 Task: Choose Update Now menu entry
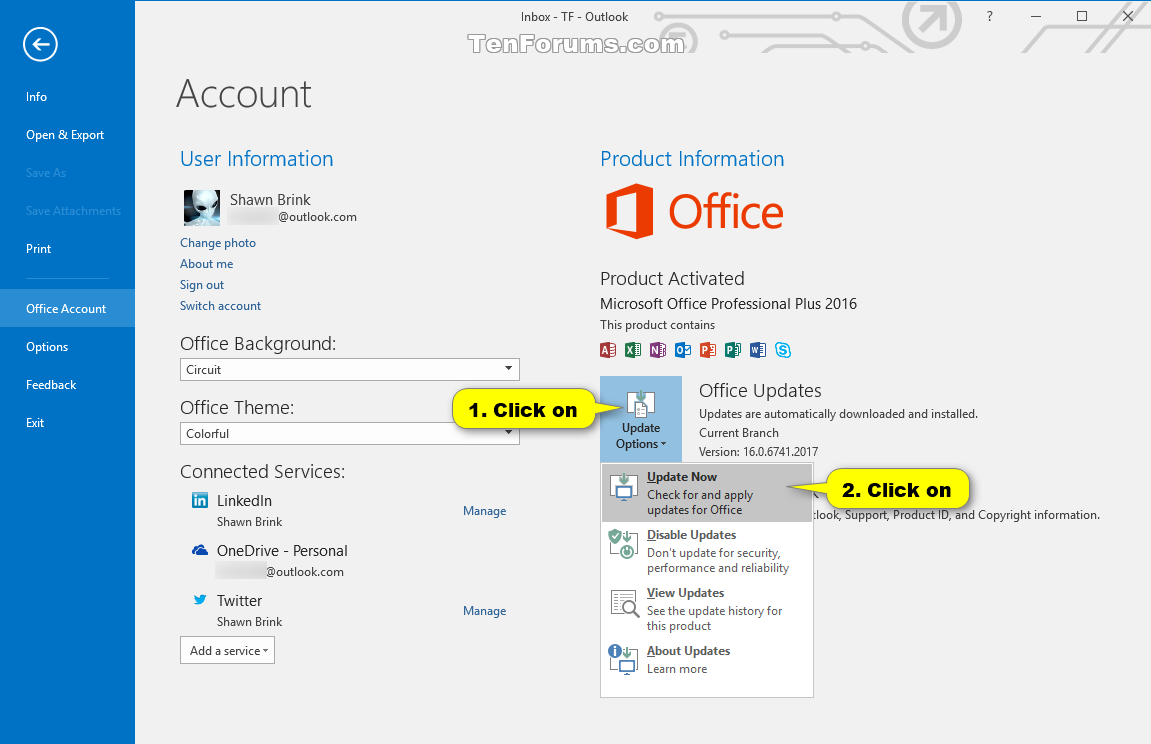click(707, 492)
